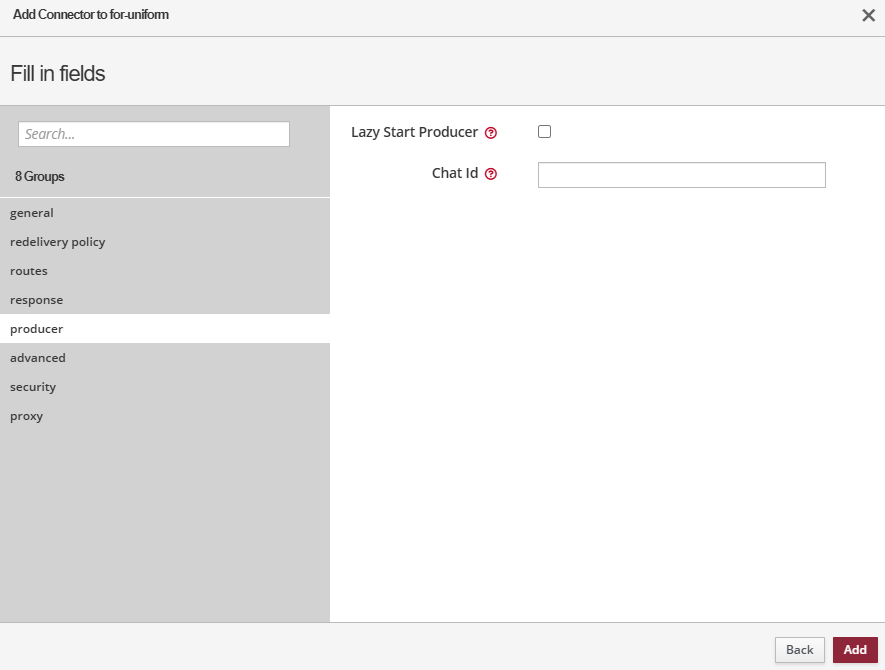
Task: Focus the Chat Id text field
Action: [681, 175]
